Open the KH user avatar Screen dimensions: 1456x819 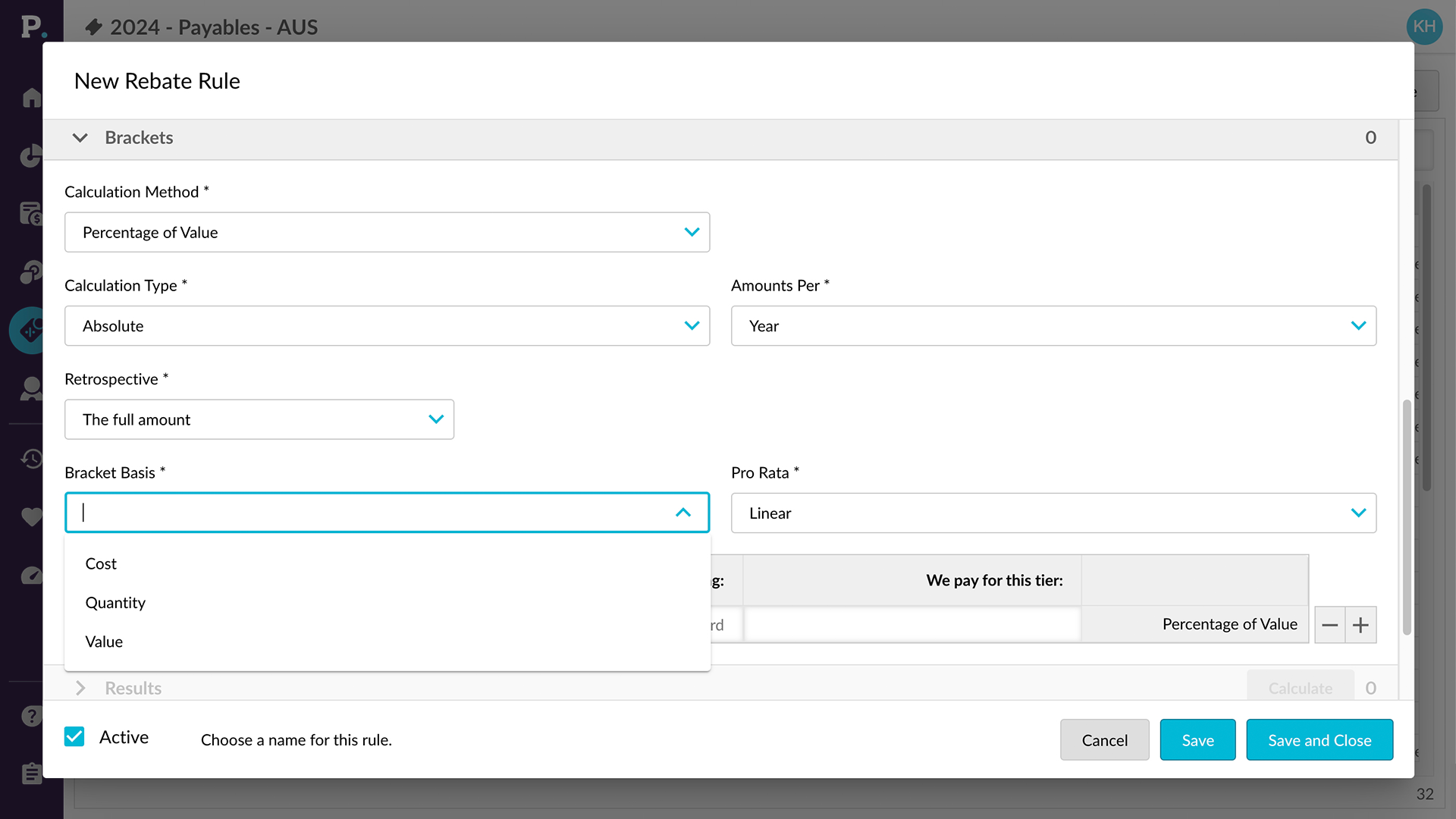click(x=1423, y=27)
